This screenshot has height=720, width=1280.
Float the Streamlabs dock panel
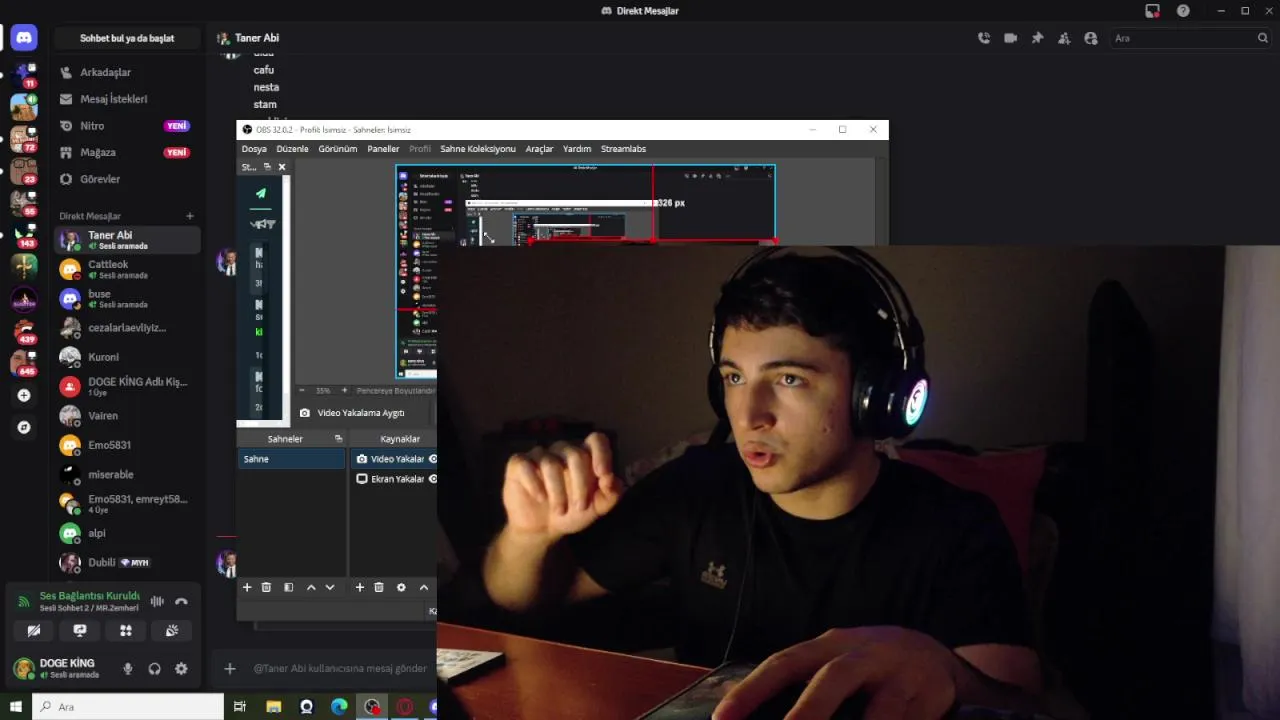coord(267,167)
